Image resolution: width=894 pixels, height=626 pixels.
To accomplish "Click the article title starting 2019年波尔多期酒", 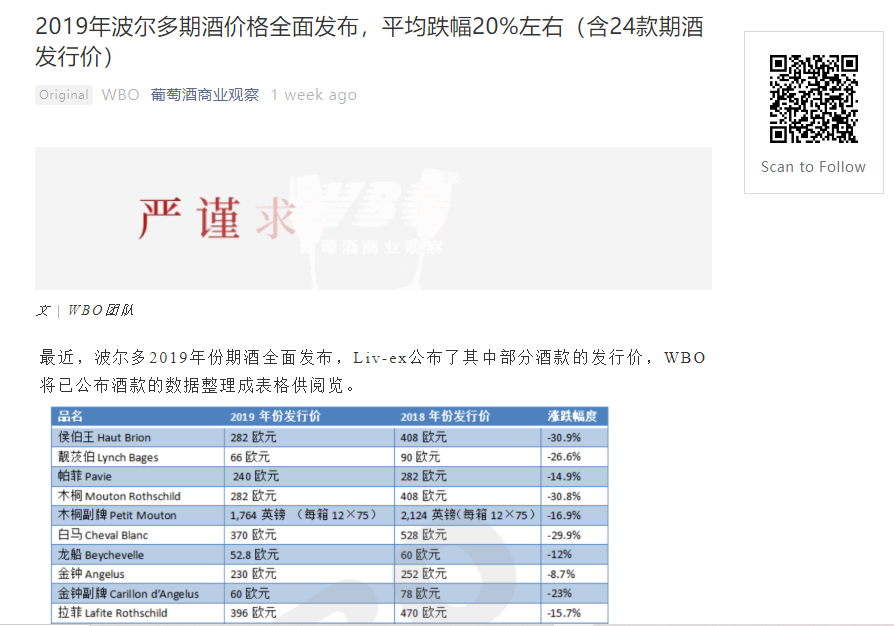I will coord(369,42).
